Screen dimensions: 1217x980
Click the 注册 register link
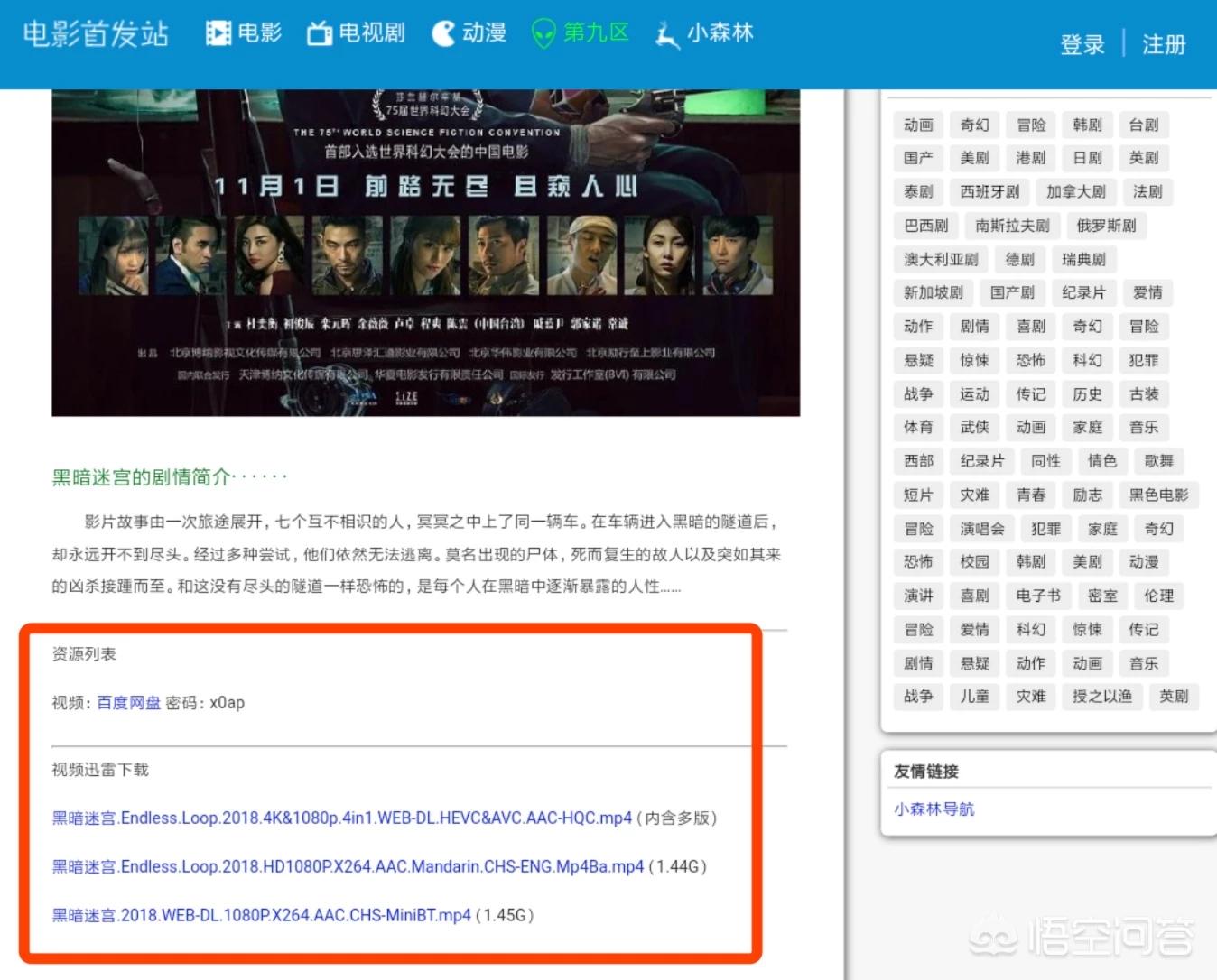pyautogui.click(x=1164, y=44)
